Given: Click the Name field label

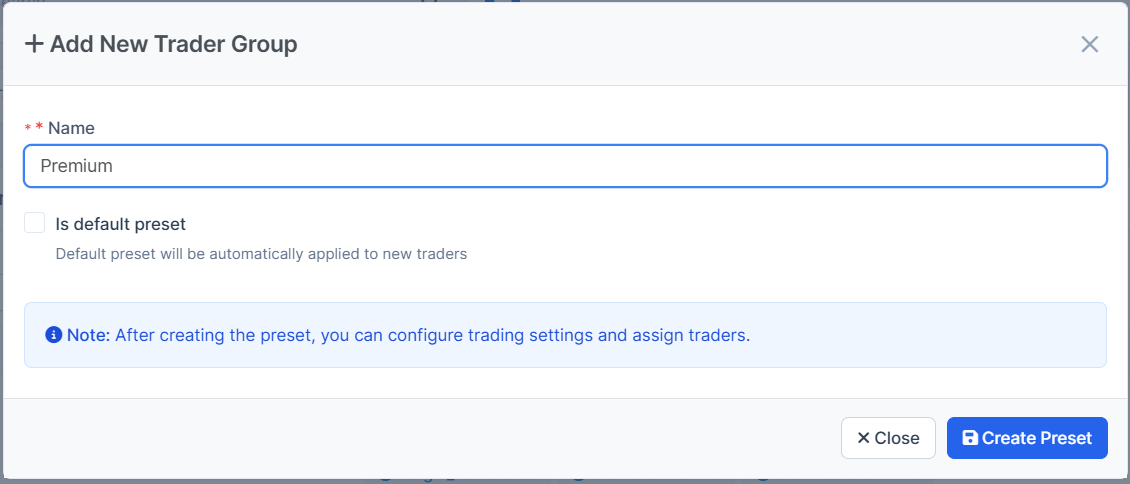Looking at the screenshot, I should 72,128.
